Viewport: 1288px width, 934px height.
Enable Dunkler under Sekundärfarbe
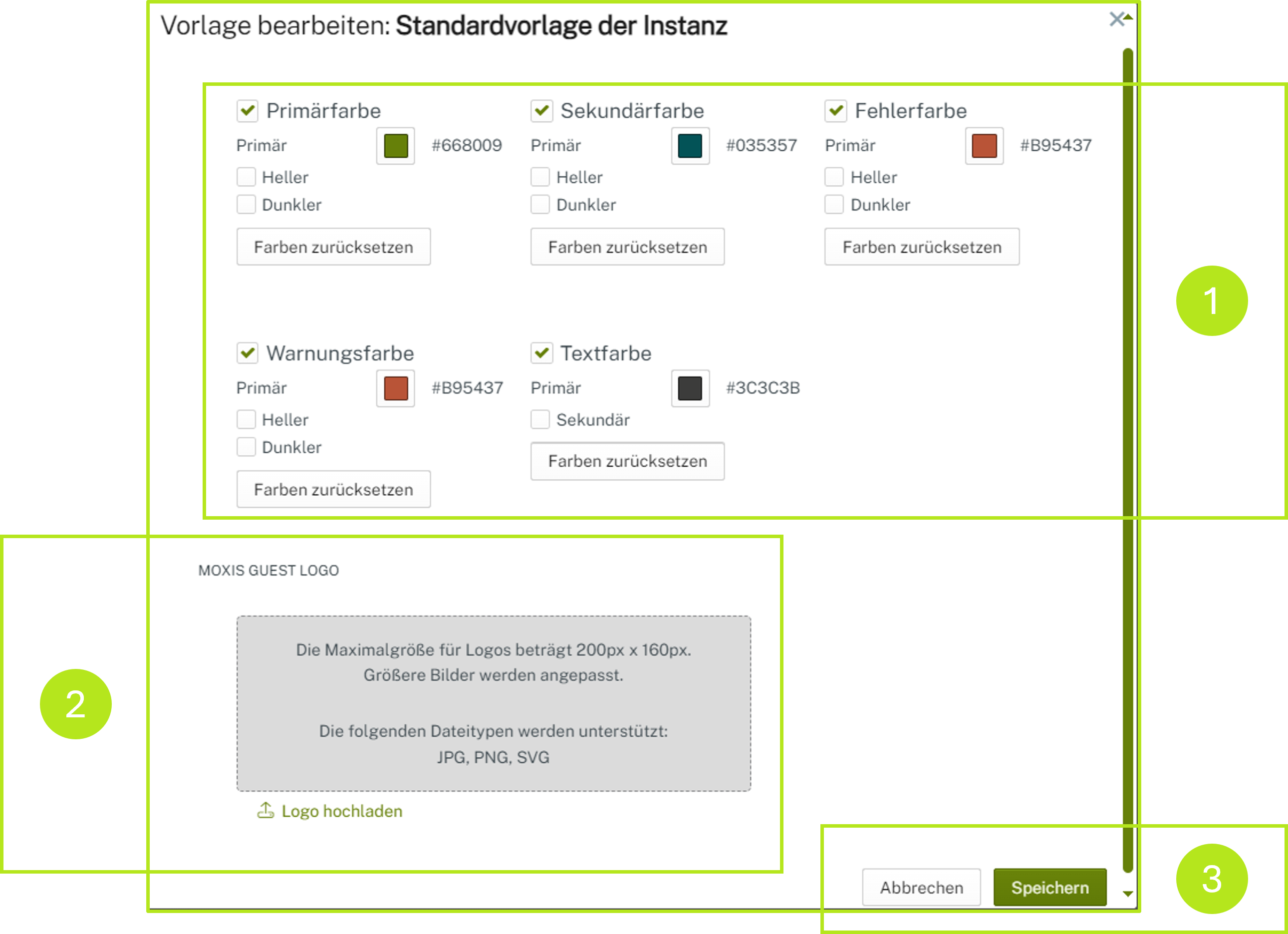click(x=539, y=205)
